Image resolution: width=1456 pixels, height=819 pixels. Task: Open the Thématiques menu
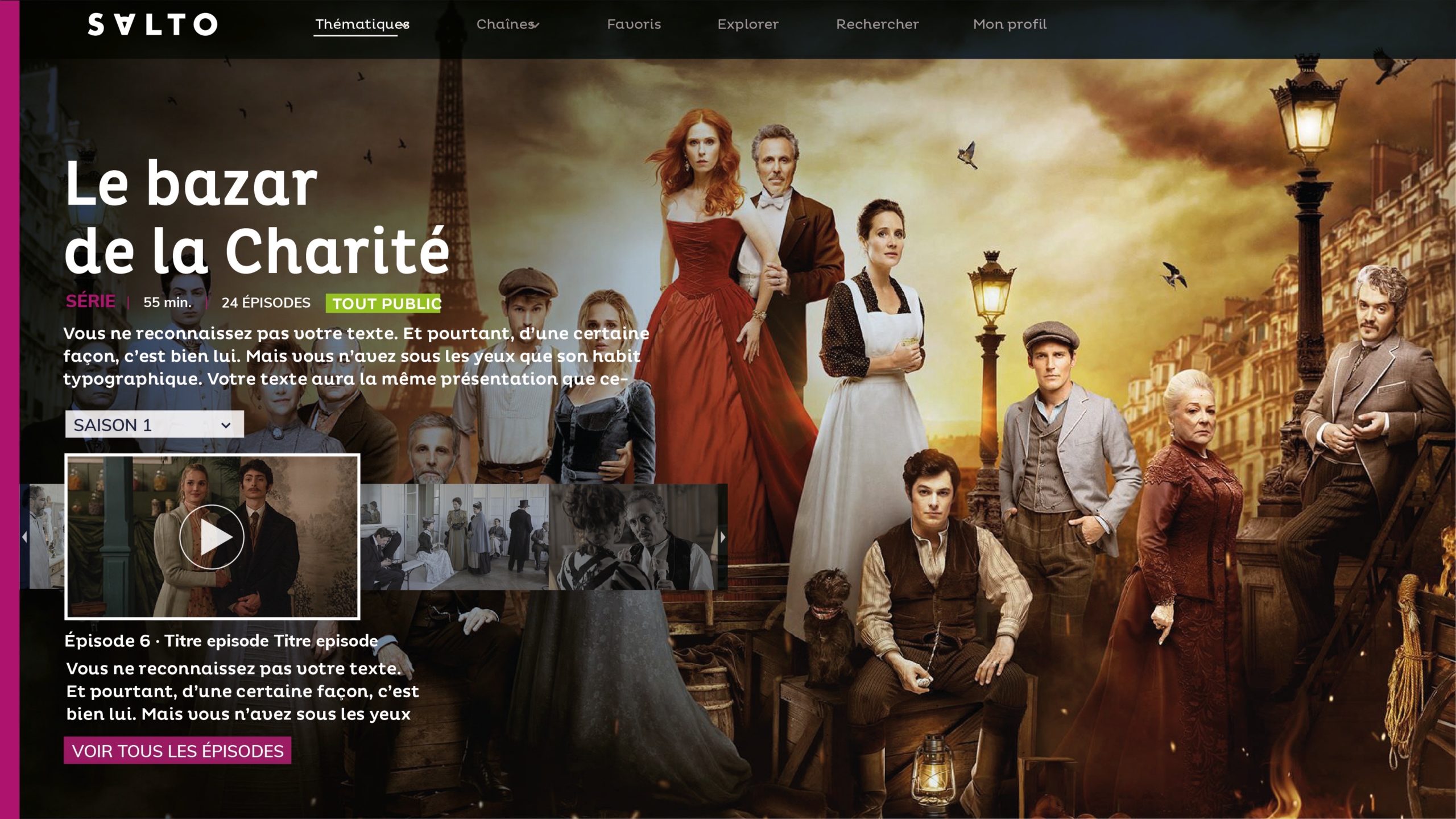362,24
